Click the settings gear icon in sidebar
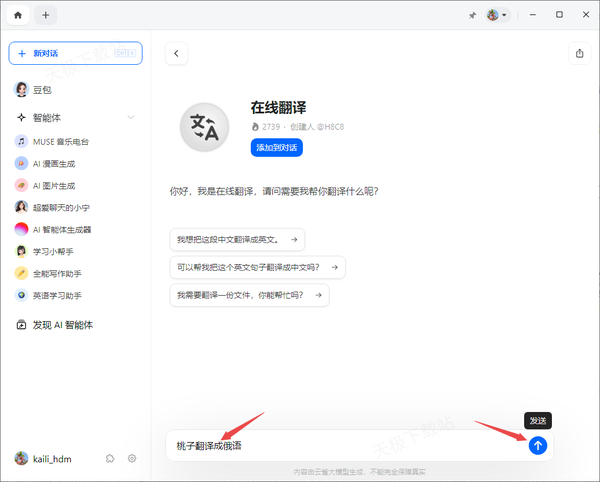Screen dimensions: 600x482 pyautogui.click(x=131, y=458)
